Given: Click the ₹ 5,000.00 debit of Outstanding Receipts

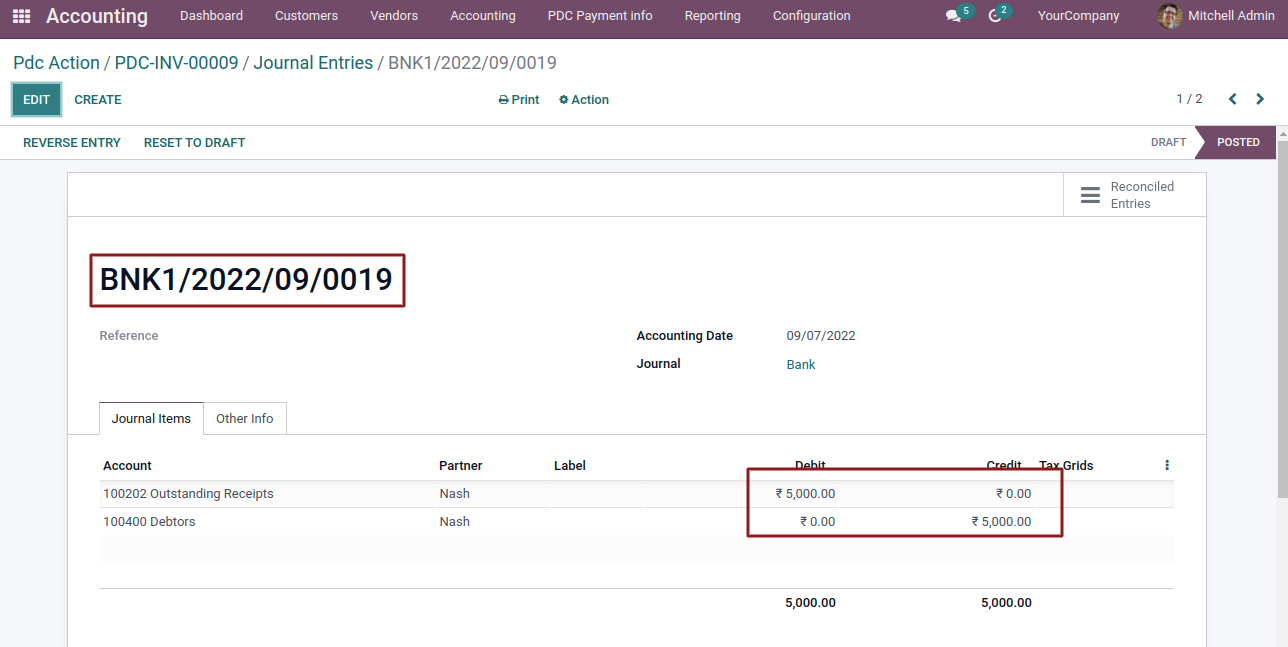Looking at the screenshot, I should click(805, 494).
